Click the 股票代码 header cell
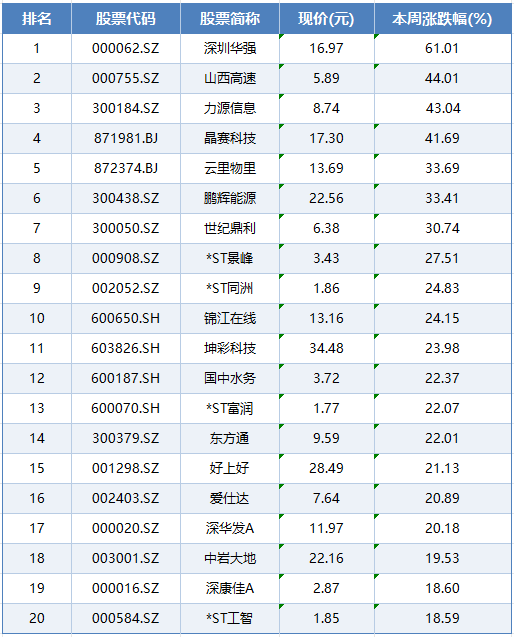 (126, 19)
